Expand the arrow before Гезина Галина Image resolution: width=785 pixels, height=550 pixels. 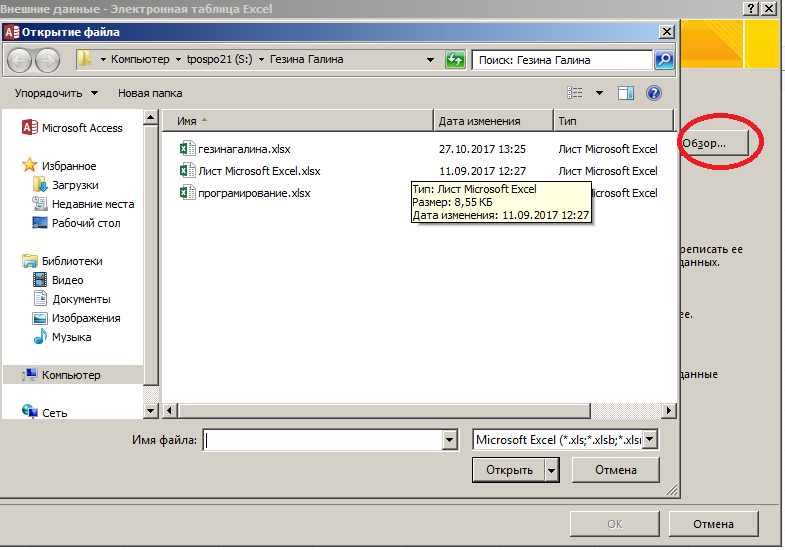pos(261,60)
